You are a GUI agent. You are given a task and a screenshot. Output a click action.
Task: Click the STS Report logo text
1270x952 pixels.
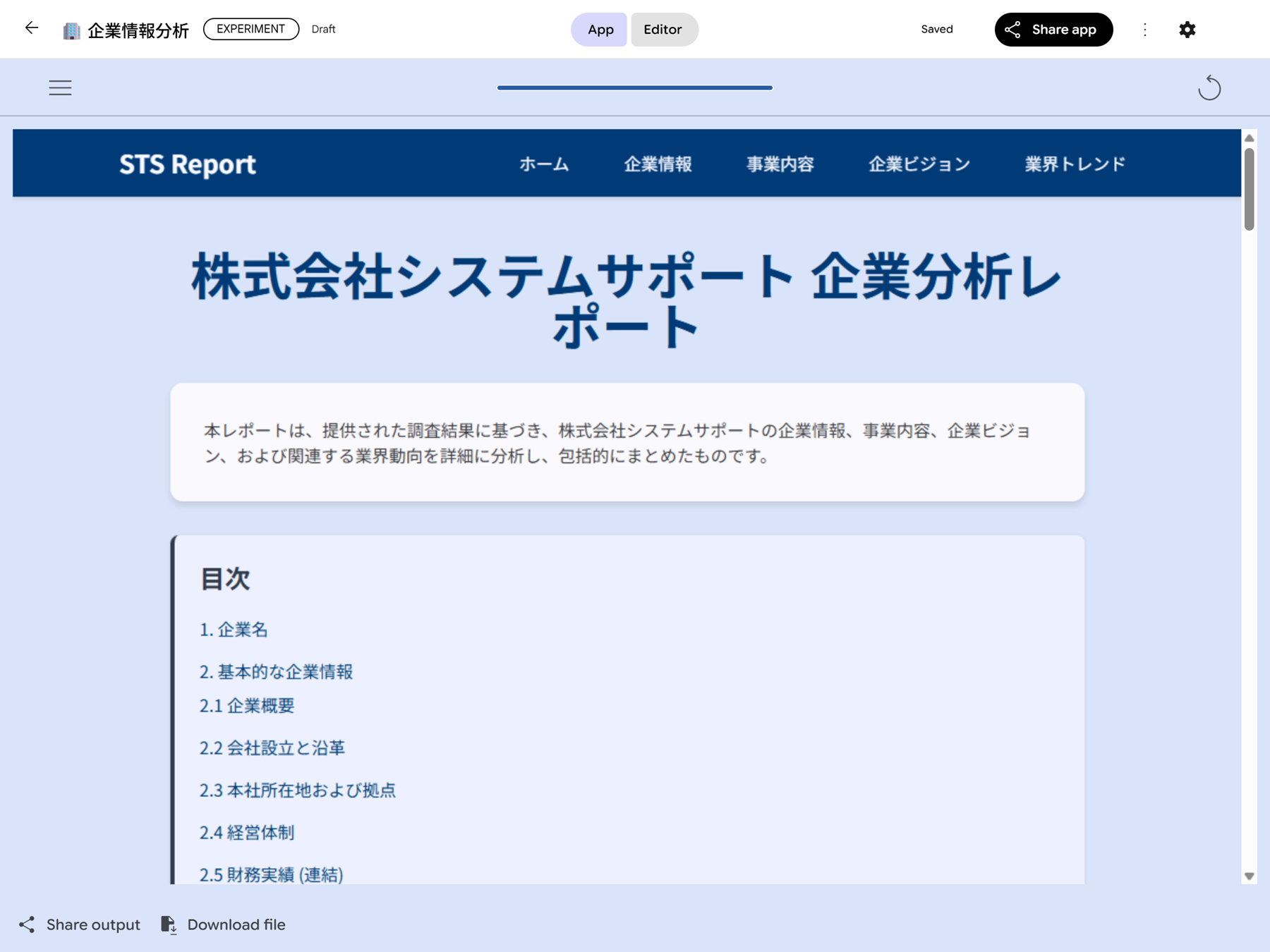(x=187, y=164)
